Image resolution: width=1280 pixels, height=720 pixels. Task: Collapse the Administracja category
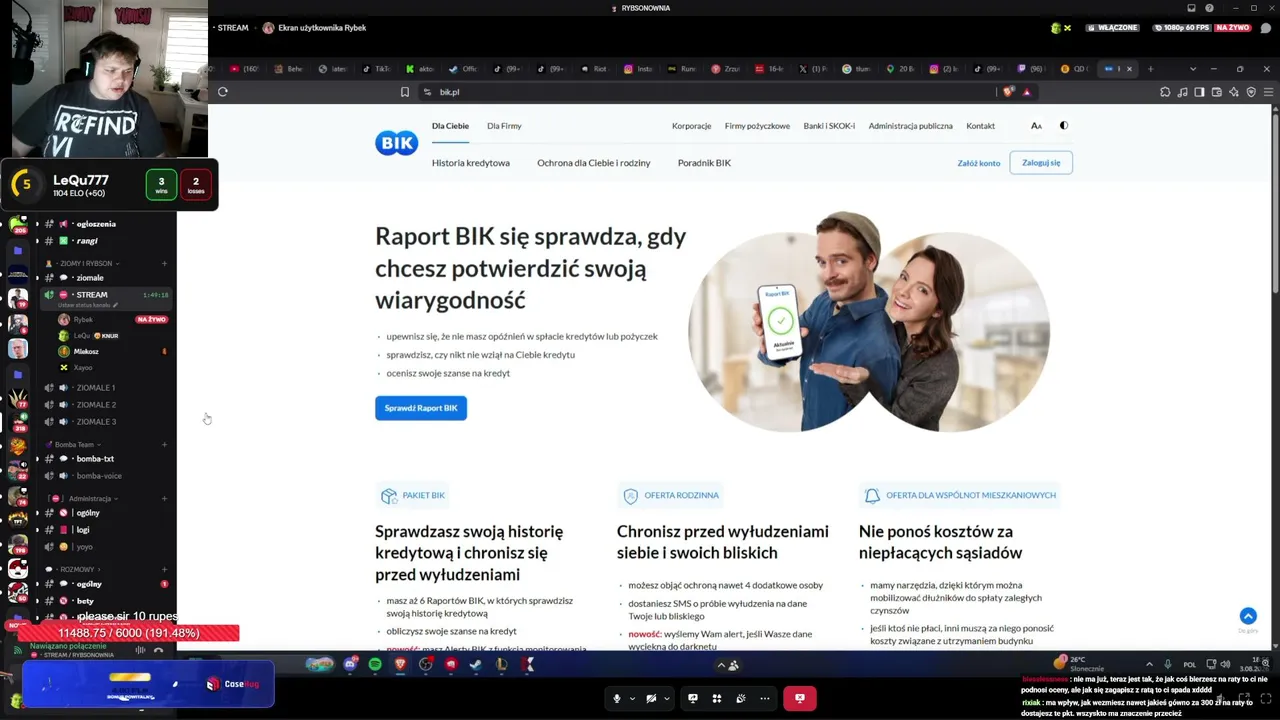[x=90, y=498]
